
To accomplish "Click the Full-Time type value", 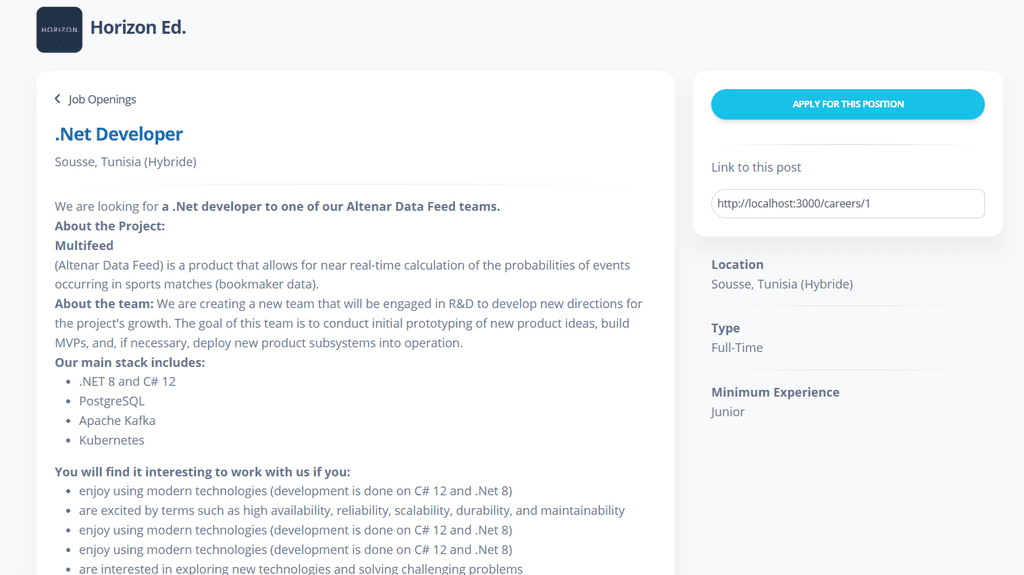I will (x=737, y=348).
